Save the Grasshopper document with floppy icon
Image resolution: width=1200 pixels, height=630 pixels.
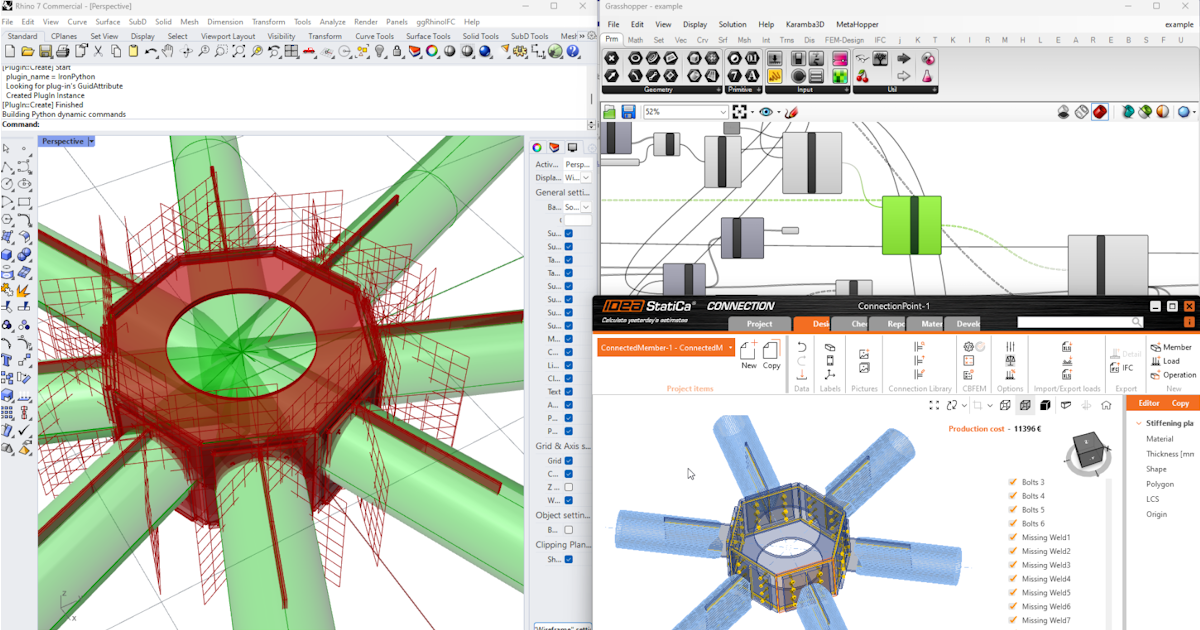[x=628, y=112]
